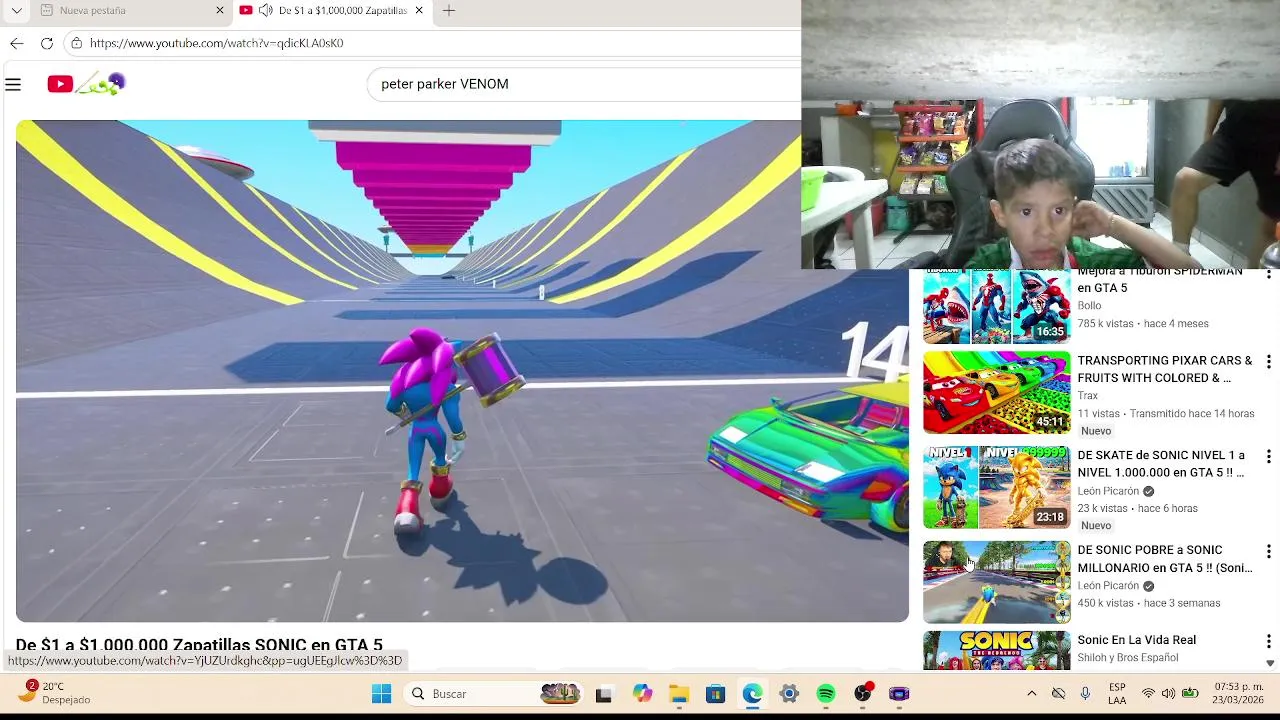Click the video title De $1 a $1.000.000 Zapatillas
Screen dimensions: 1280x720
pos(199,645)
